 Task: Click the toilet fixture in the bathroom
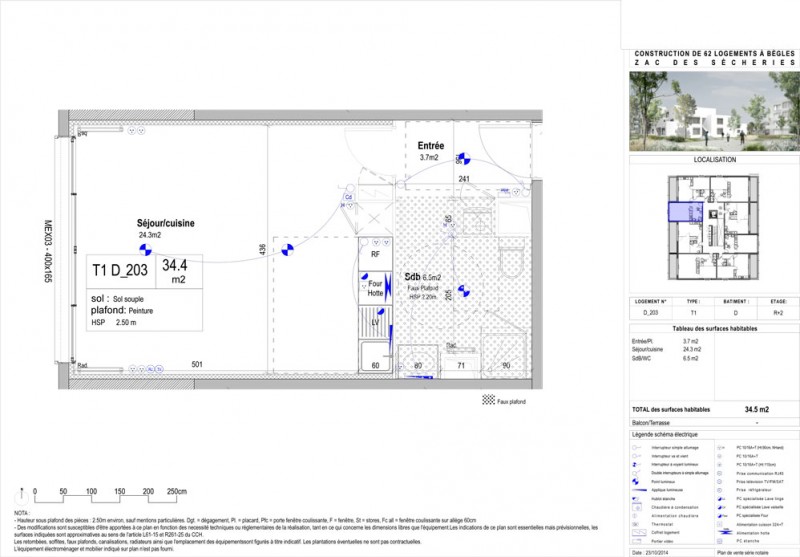coord(511,259)
